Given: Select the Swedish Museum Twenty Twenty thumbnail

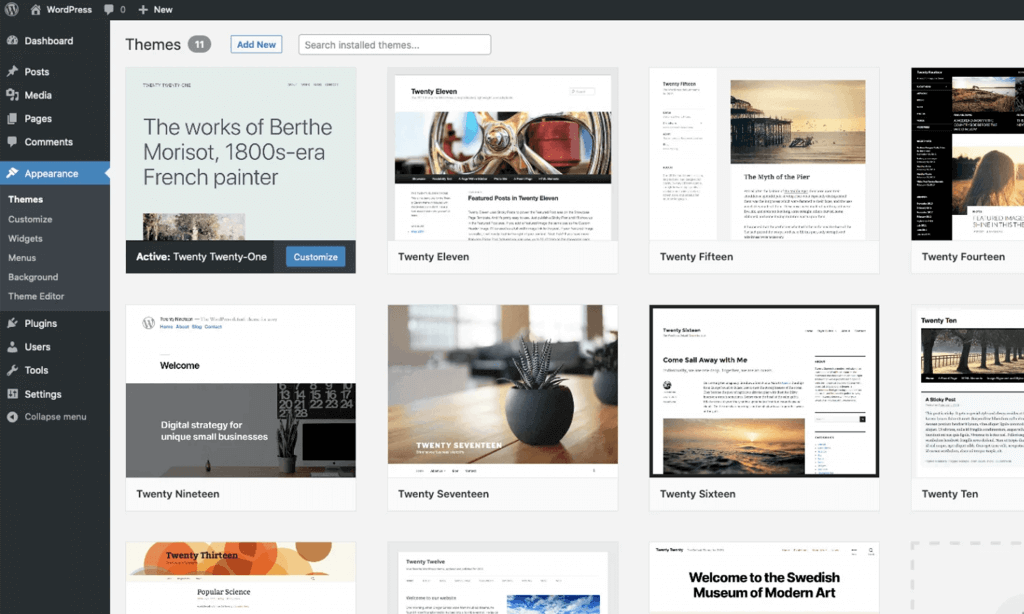Looking at the screenshot, I should (x=764, y=578).
